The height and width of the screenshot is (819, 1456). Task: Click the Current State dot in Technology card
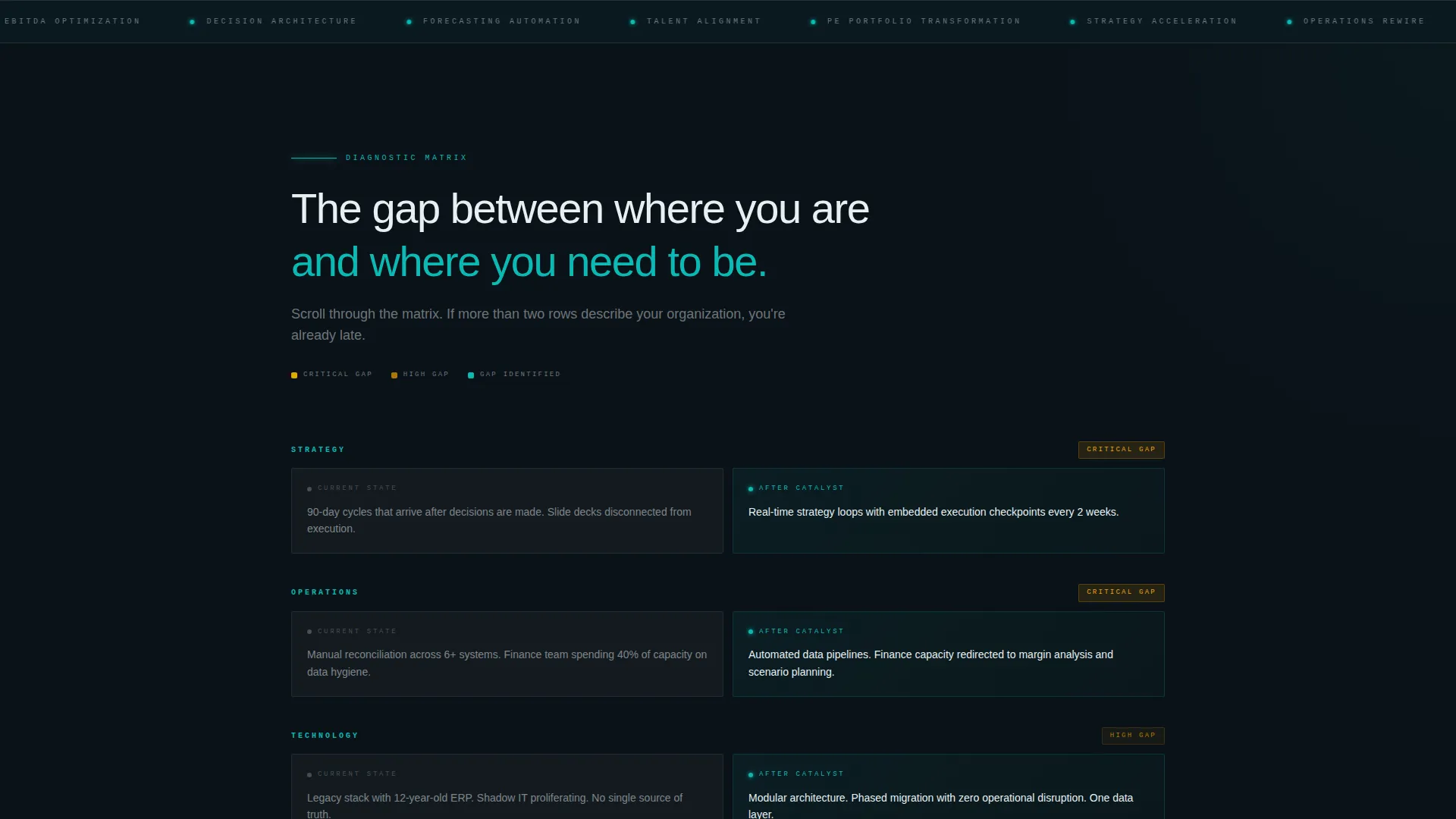click(x=309, y=775)
